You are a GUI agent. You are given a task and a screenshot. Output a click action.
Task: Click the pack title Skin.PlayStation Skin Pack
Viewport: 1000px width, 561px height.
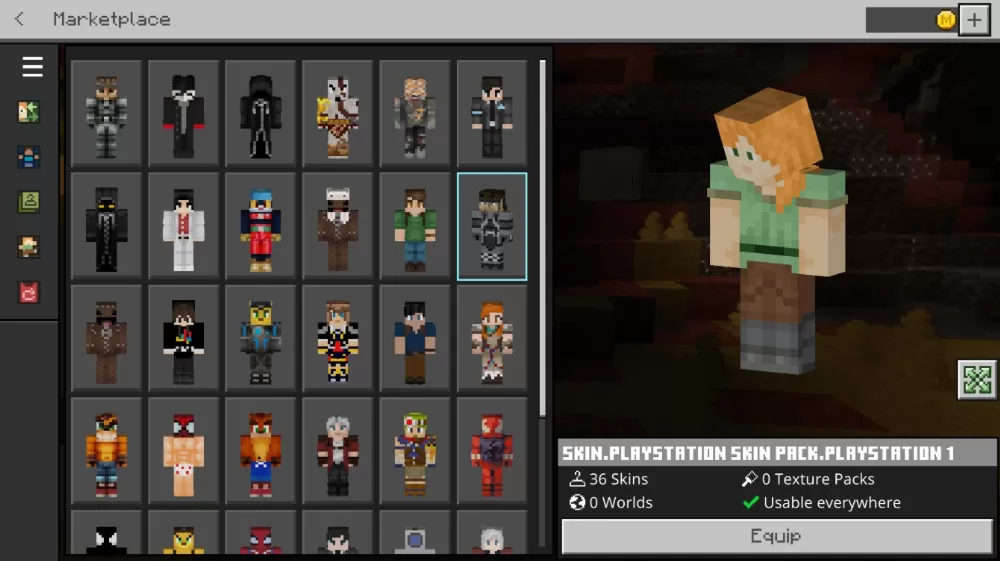pos(758,453)
